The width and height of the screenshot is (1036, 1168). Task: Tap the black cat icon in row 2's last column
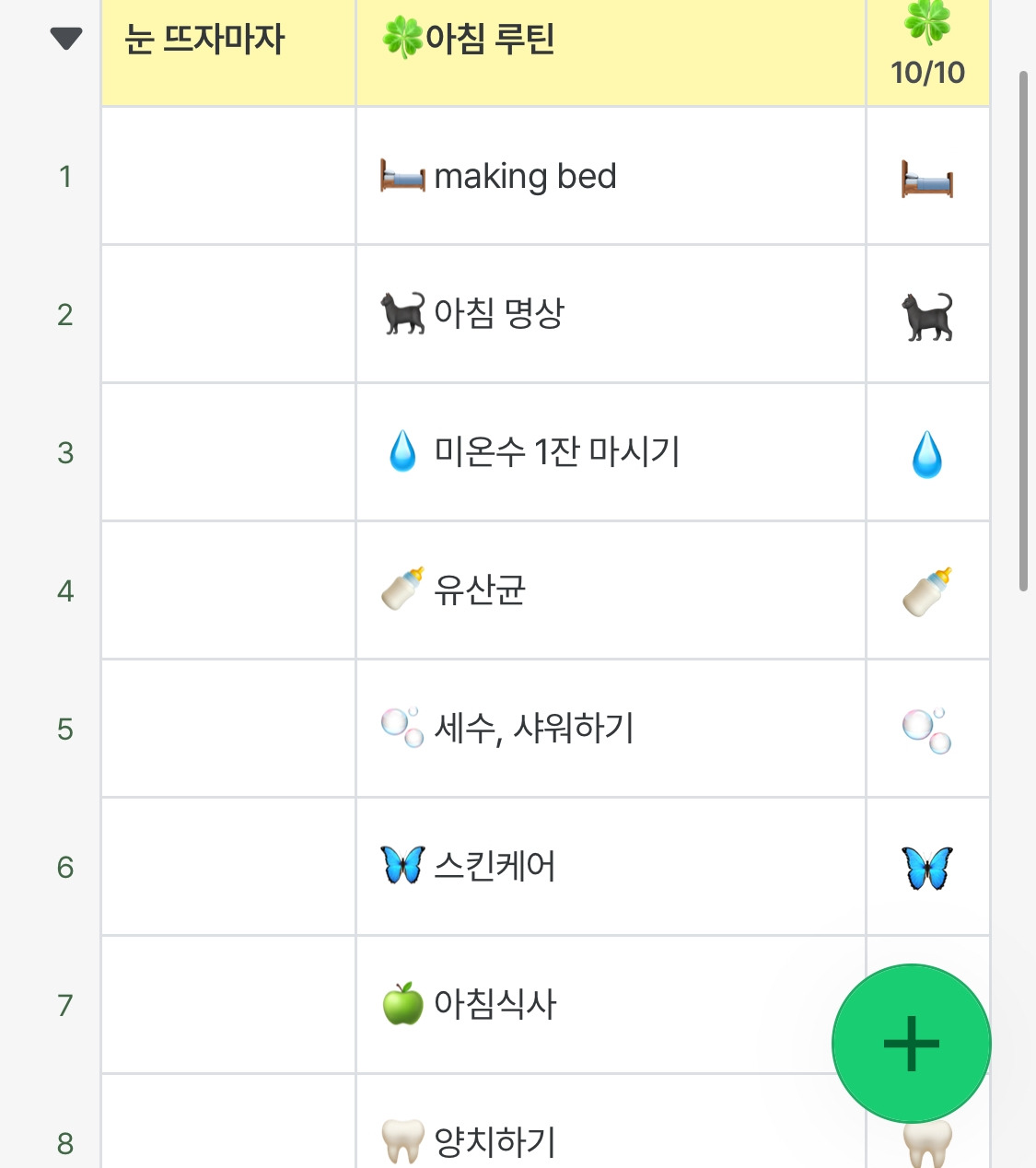[x=927, y=316]
